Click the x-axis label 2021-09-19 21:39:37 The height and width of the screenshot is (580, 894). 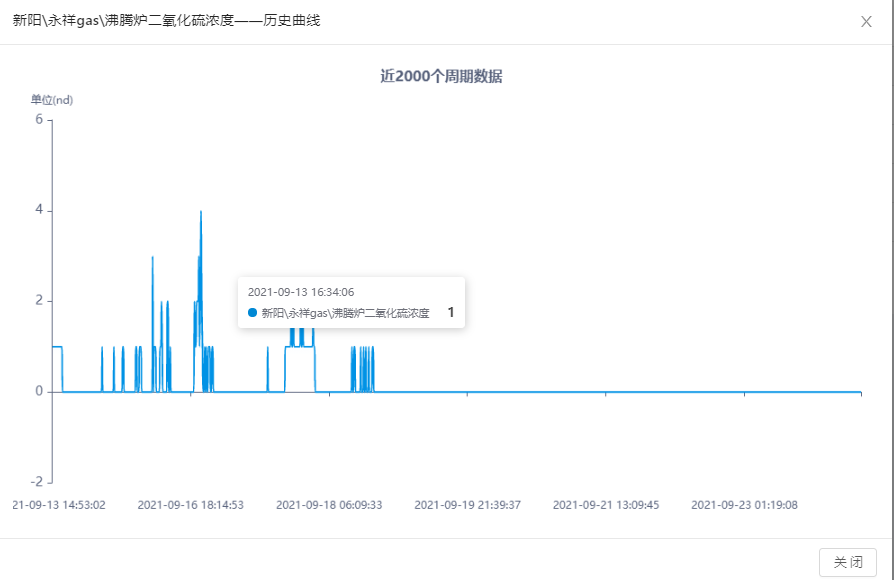[467, 505]
